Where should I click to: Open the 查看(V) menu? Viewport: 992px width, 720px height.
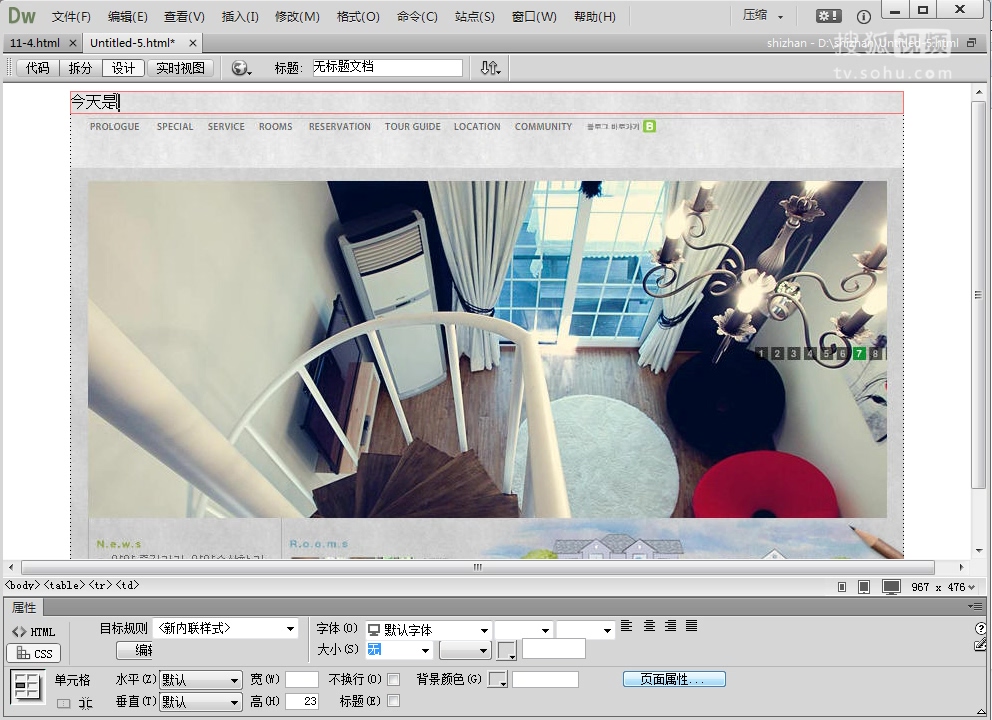(184, 16)
